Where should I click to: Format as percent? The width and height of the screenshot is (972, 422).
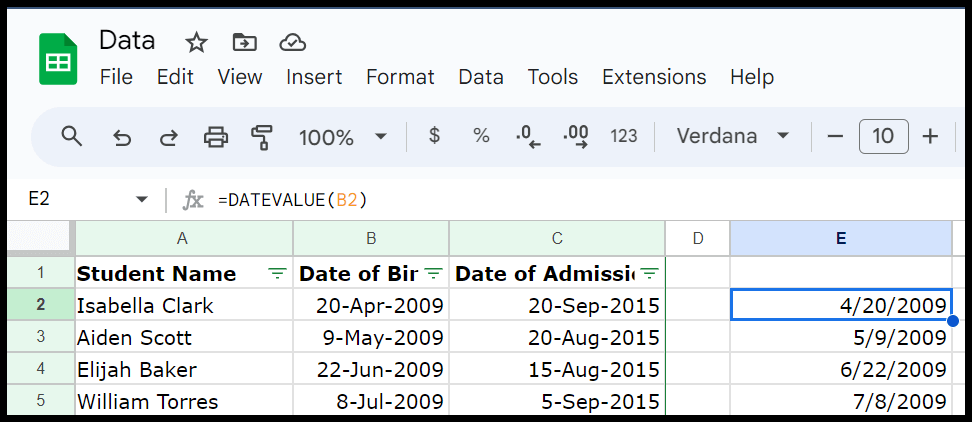[x=482, y=136]
